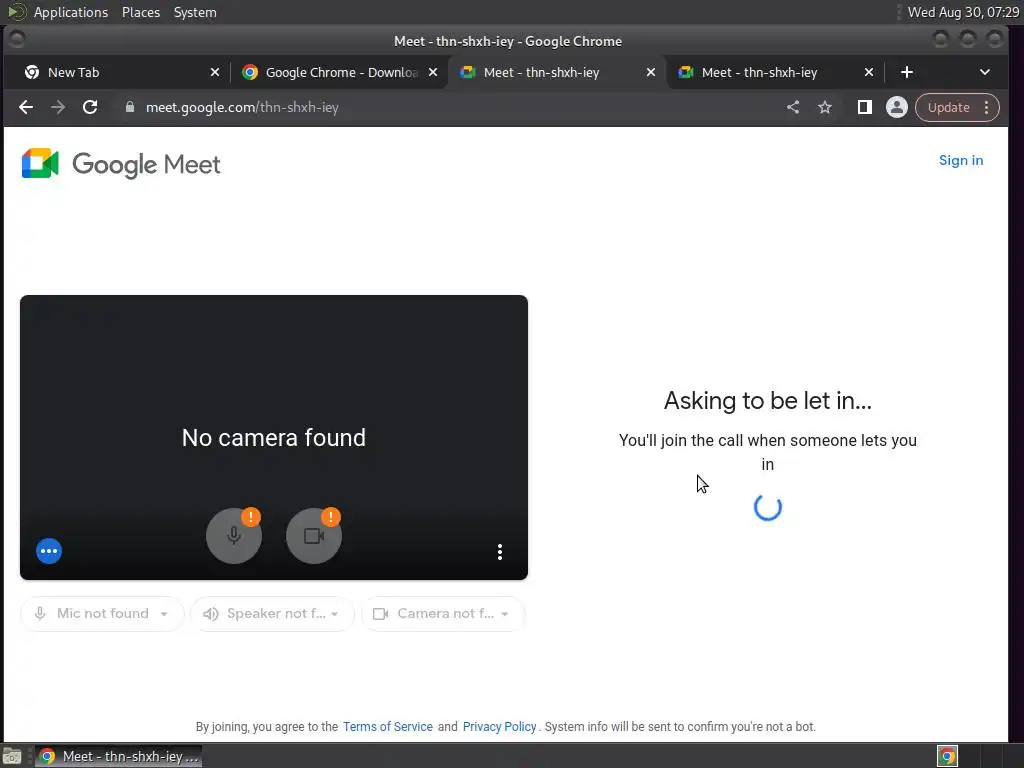This screenshot has width=1024, height=768.
Task: Click the show desktop icon in taskbar
Action: point(12,756)
